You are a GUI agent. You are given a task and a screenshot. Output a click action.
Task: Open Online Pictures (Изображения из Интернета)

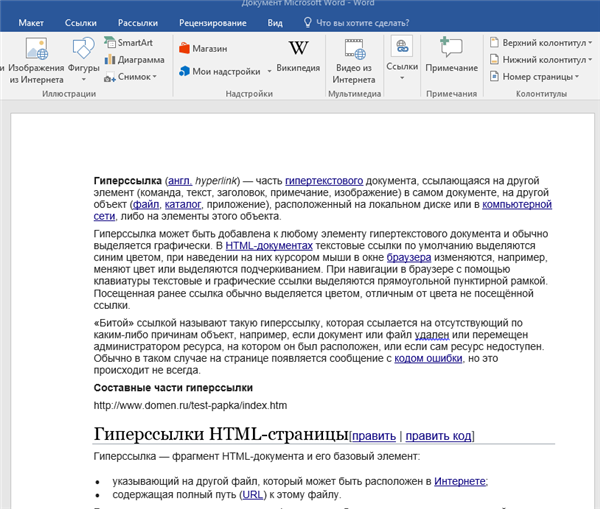(x=36, y=60)
